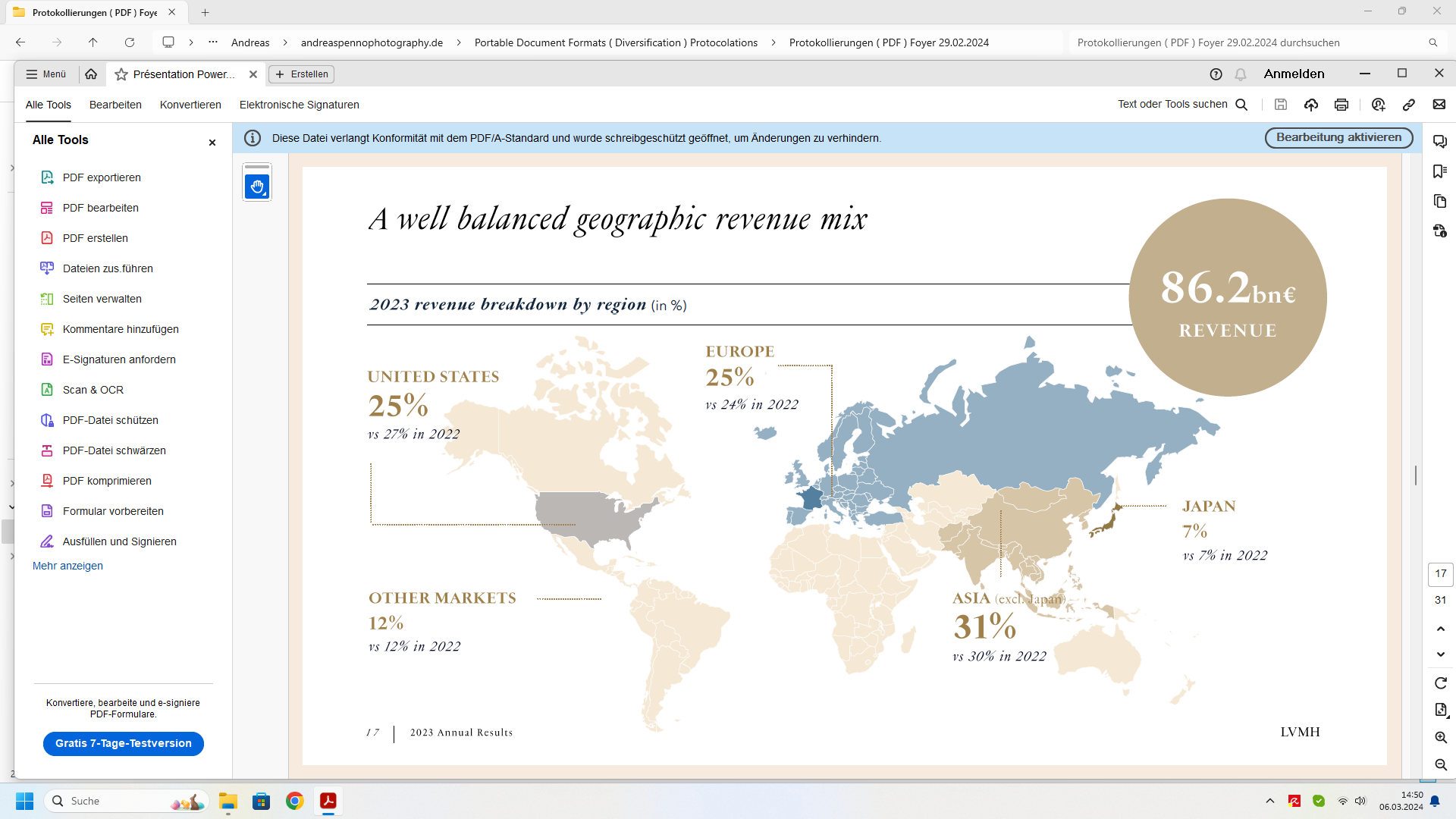Viewport: 1456px width, 819px height.
Task: Open PDF-Datei schützen tool
Action: pos(111,420)
